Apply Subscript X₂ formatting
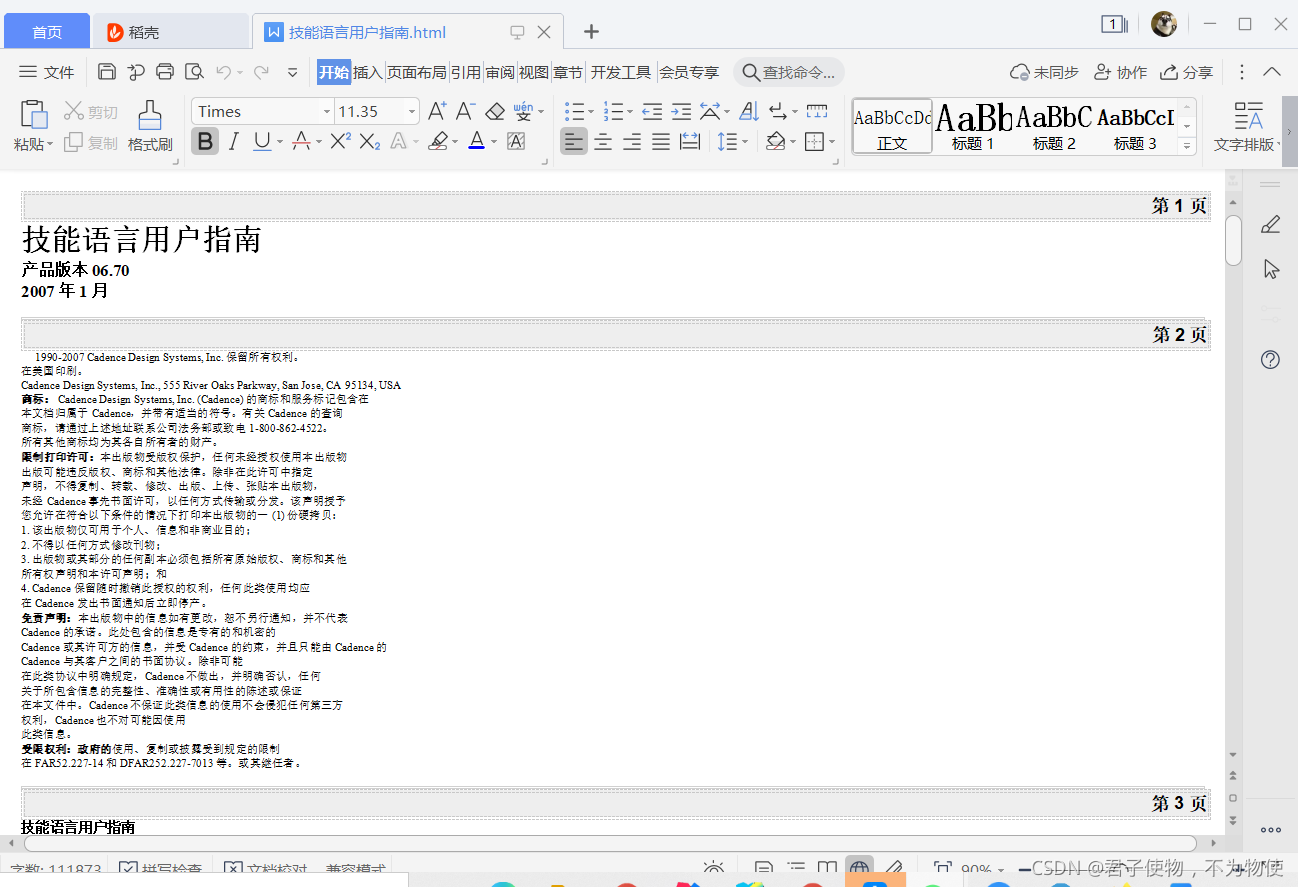 click(370, 142)
